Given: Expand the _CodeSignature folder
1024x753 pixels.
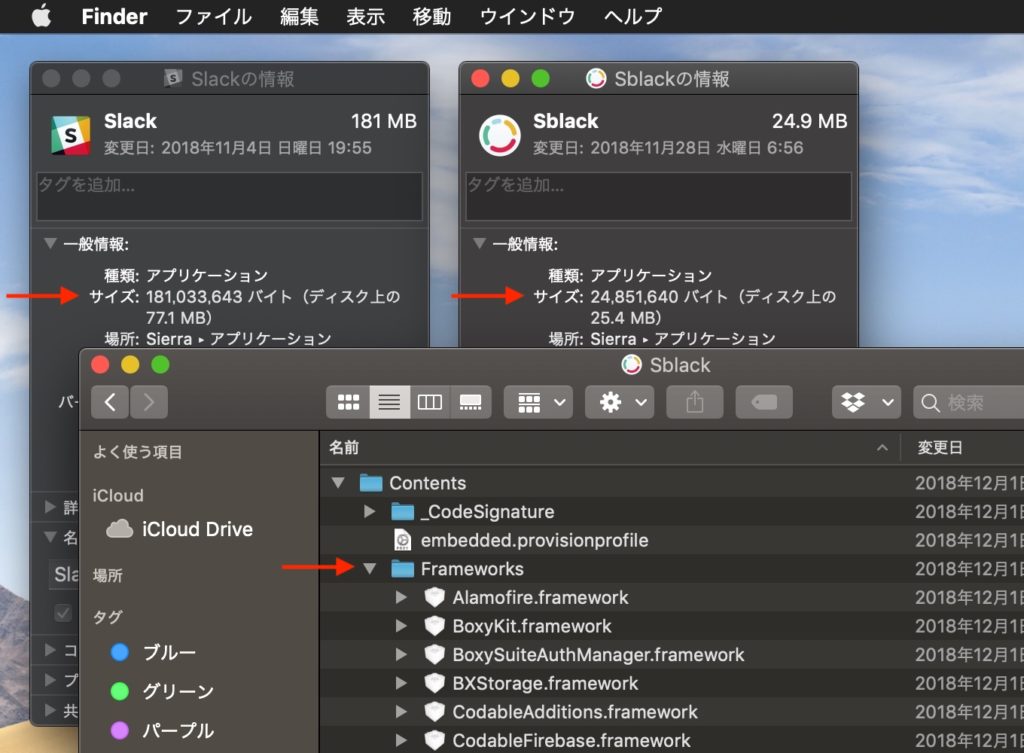Looking at the screenshot, I should [x=369, y=511].
